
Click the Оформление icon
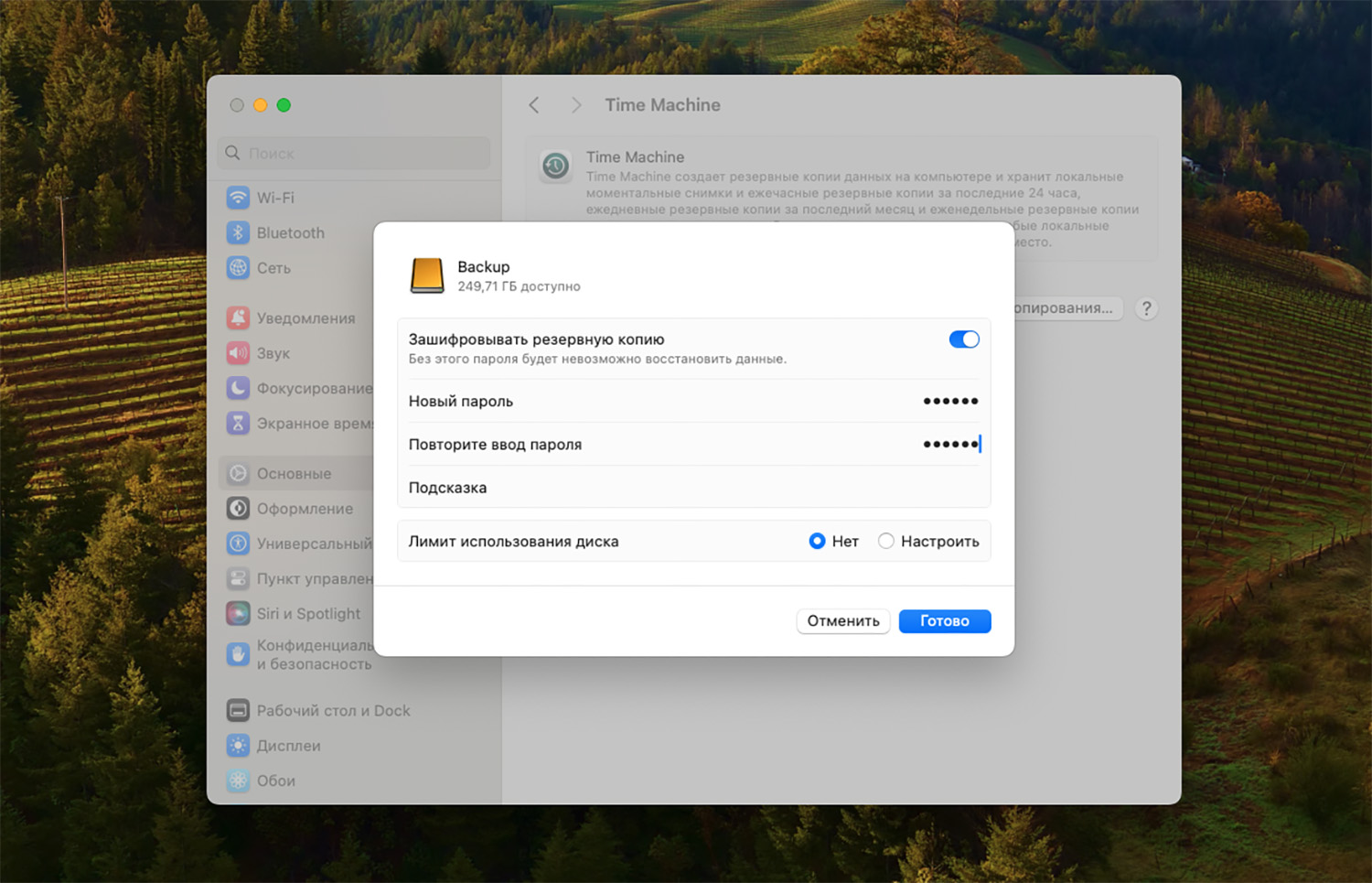[x=238, y=508]
